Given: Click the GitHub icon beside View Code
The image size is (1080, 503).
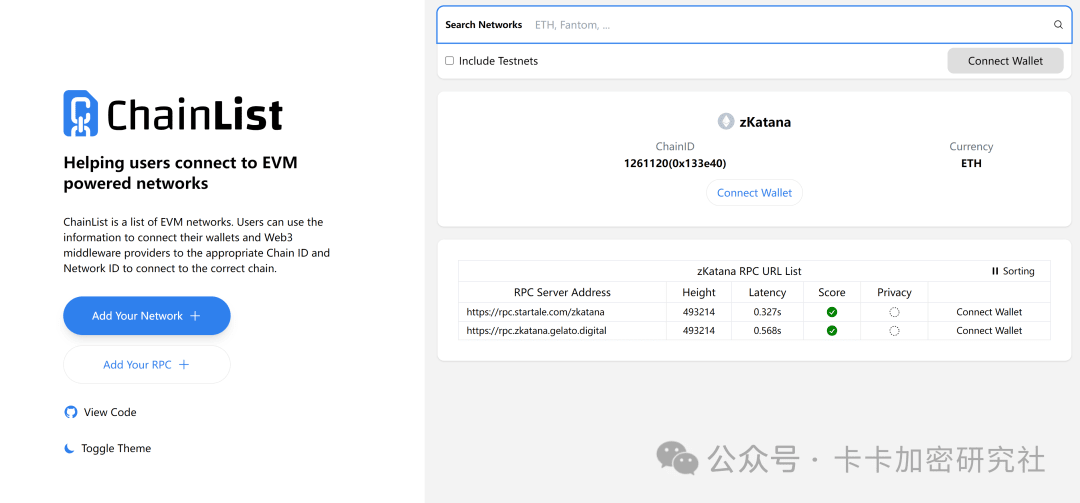Looking at the screenshot, I should [70, 412].
